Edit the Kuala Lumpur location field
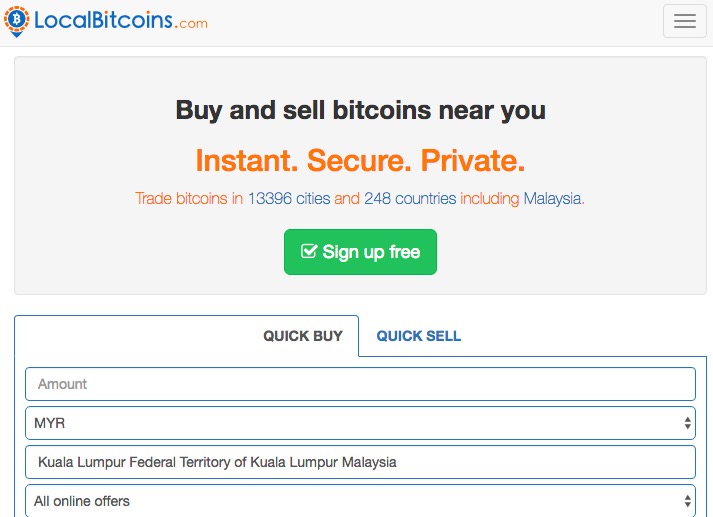 pos(361,462)
